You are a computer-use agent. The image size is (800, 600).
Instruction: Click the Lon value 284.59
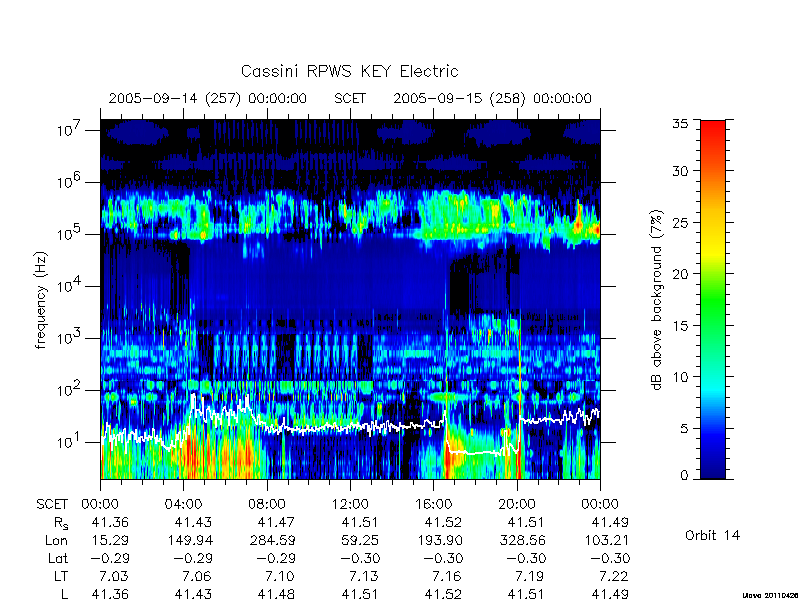272,540
